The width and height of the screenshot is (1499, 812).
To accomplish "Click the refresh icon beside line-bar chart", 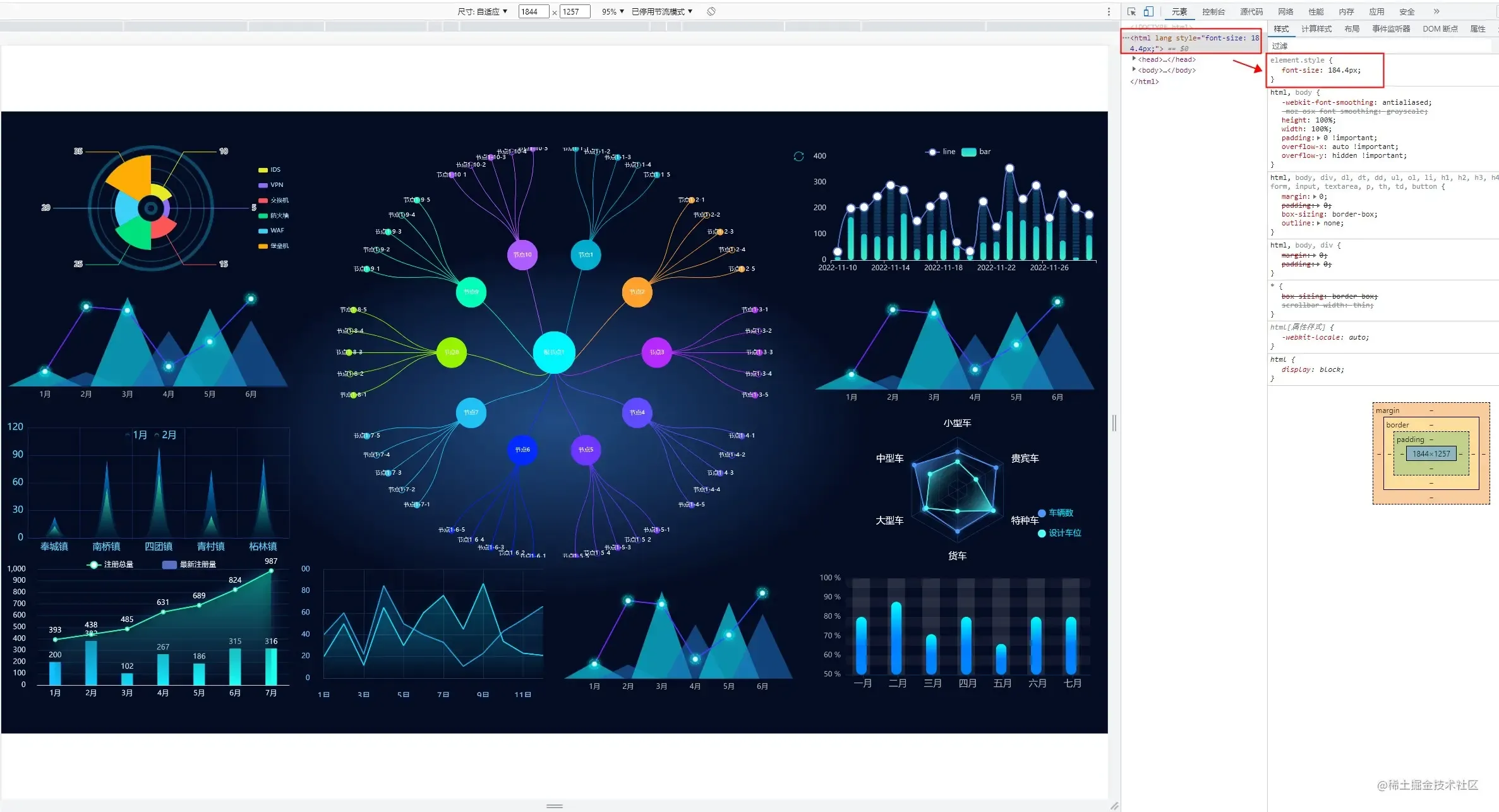I will pos(798,156).
